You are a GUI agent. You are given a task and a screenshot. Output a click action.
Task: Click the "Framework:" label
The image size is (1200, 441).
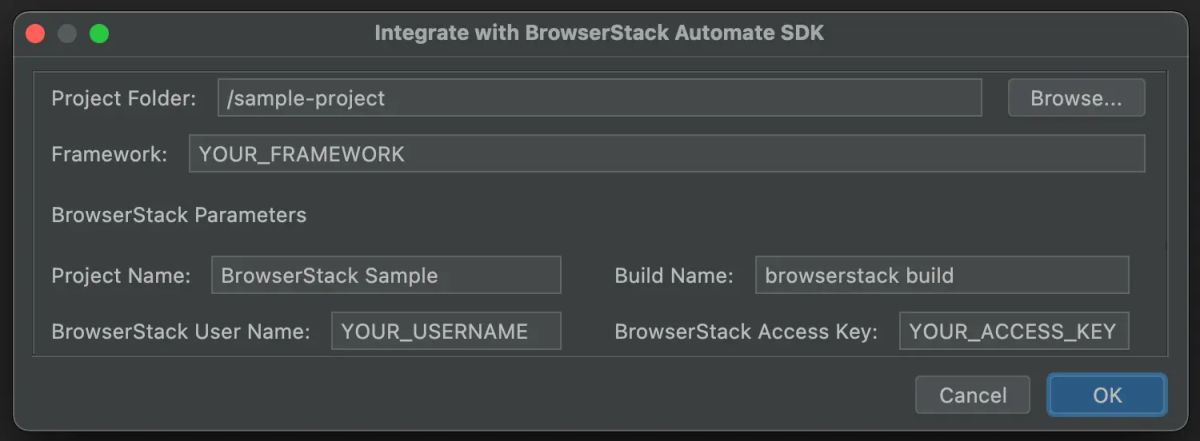(109, 154)
